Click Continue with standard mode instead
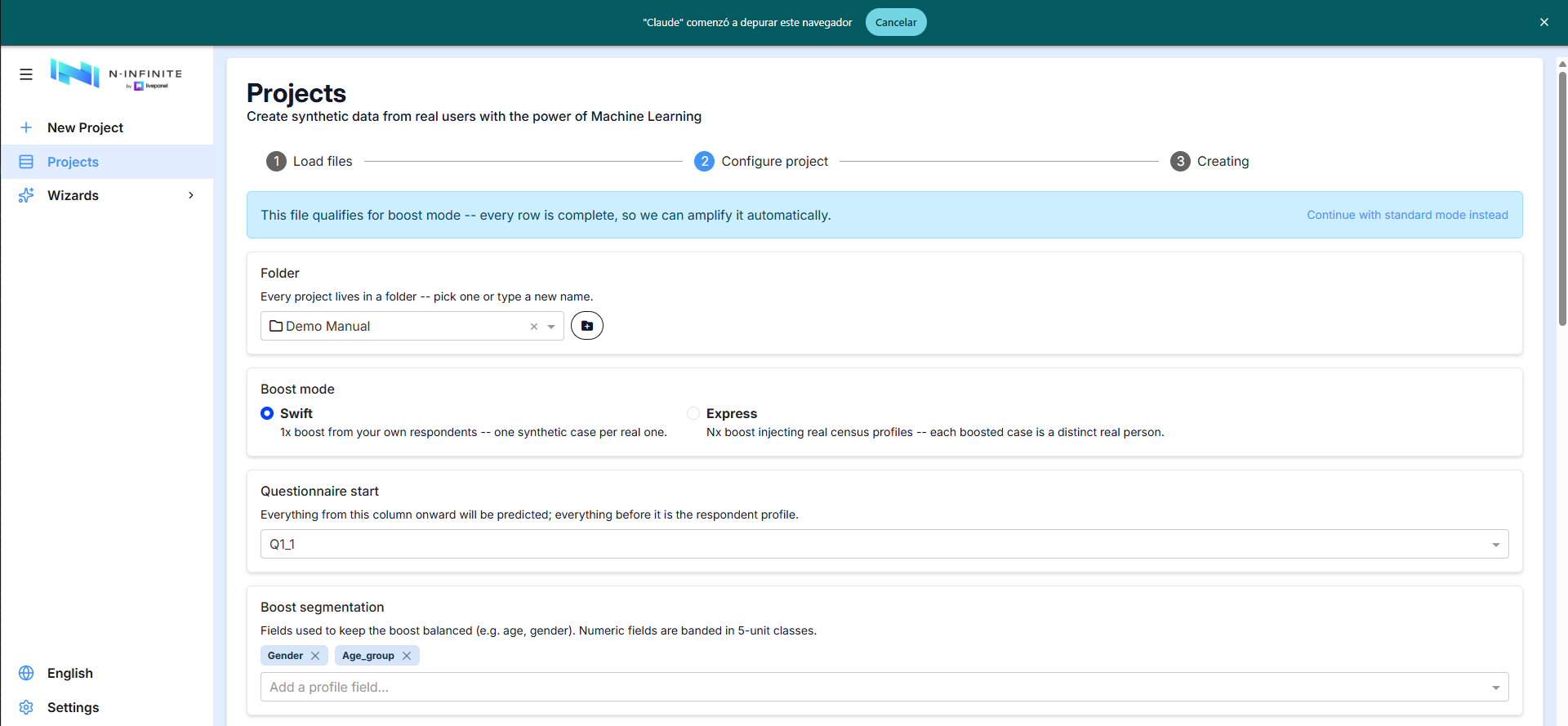The width and height of the screenshot is (1568, 726). 1407,215
